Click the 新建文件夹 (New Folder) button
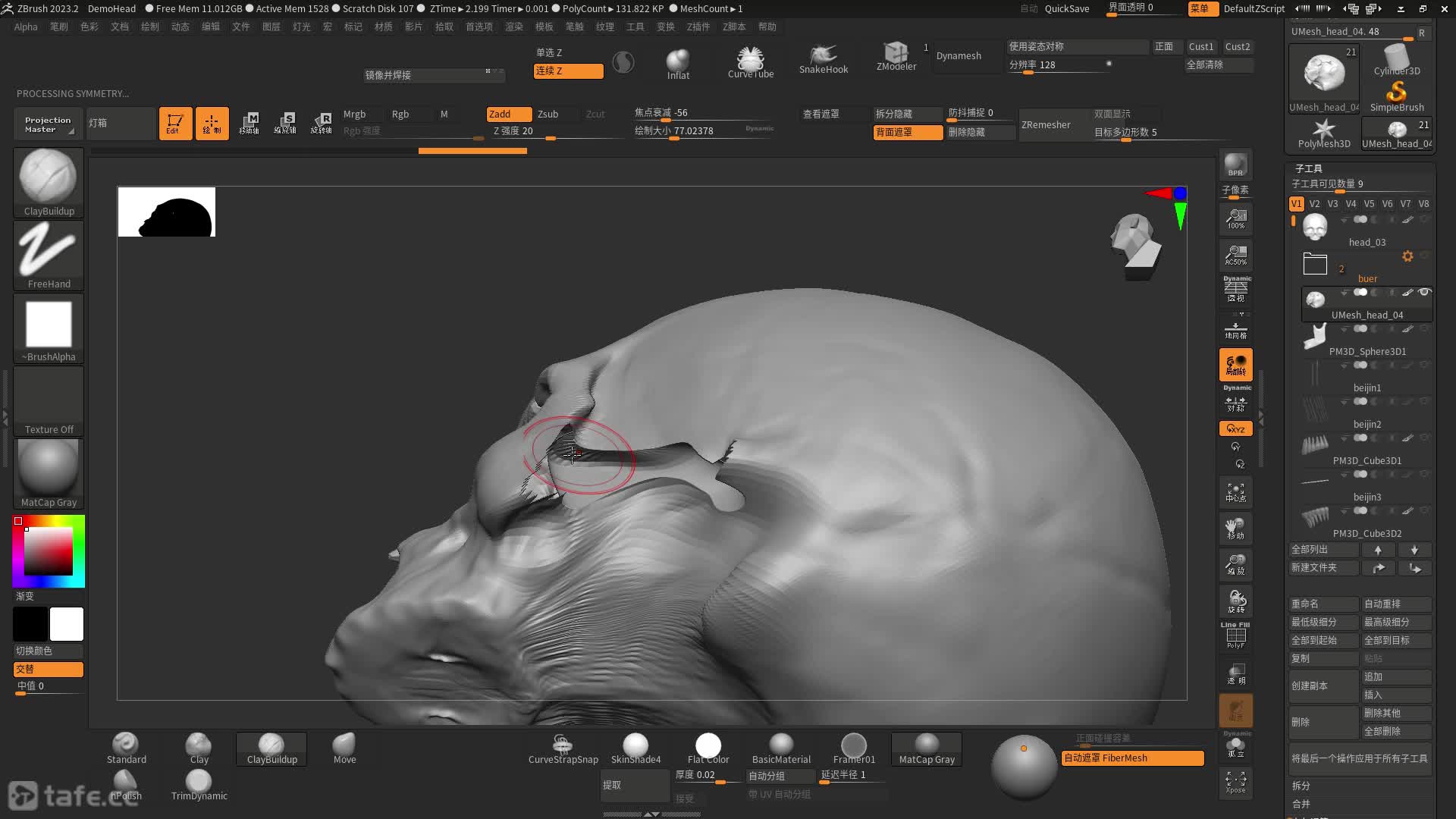Image resolution: width=1456 pixels, height=819 pixels. [x=1323, y=567]
